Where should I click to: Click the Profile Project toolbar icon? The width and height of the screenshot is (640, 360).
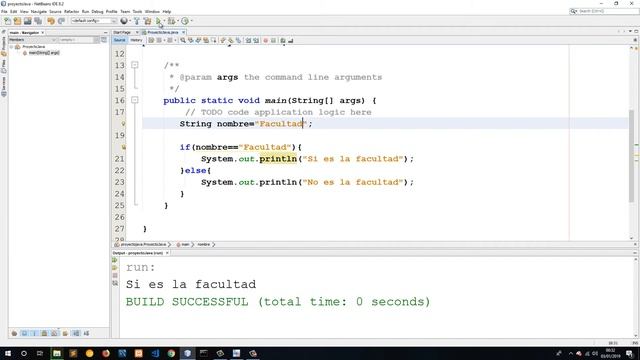click(185, 21)
